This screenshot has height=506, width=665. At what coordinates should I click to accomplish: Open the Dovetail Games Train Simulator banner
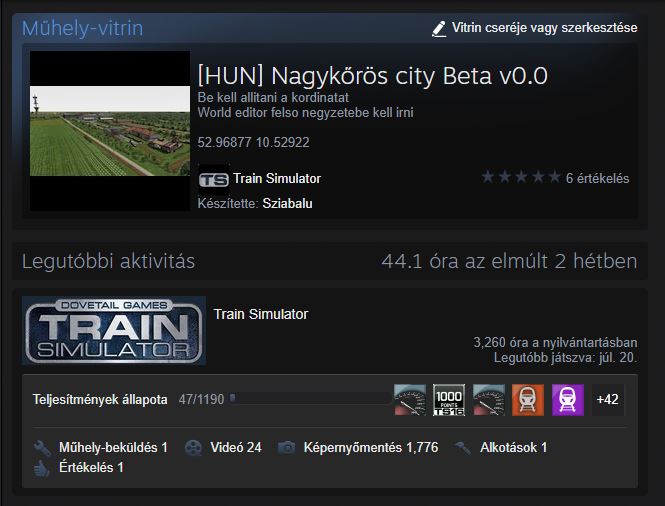(114, 331)
